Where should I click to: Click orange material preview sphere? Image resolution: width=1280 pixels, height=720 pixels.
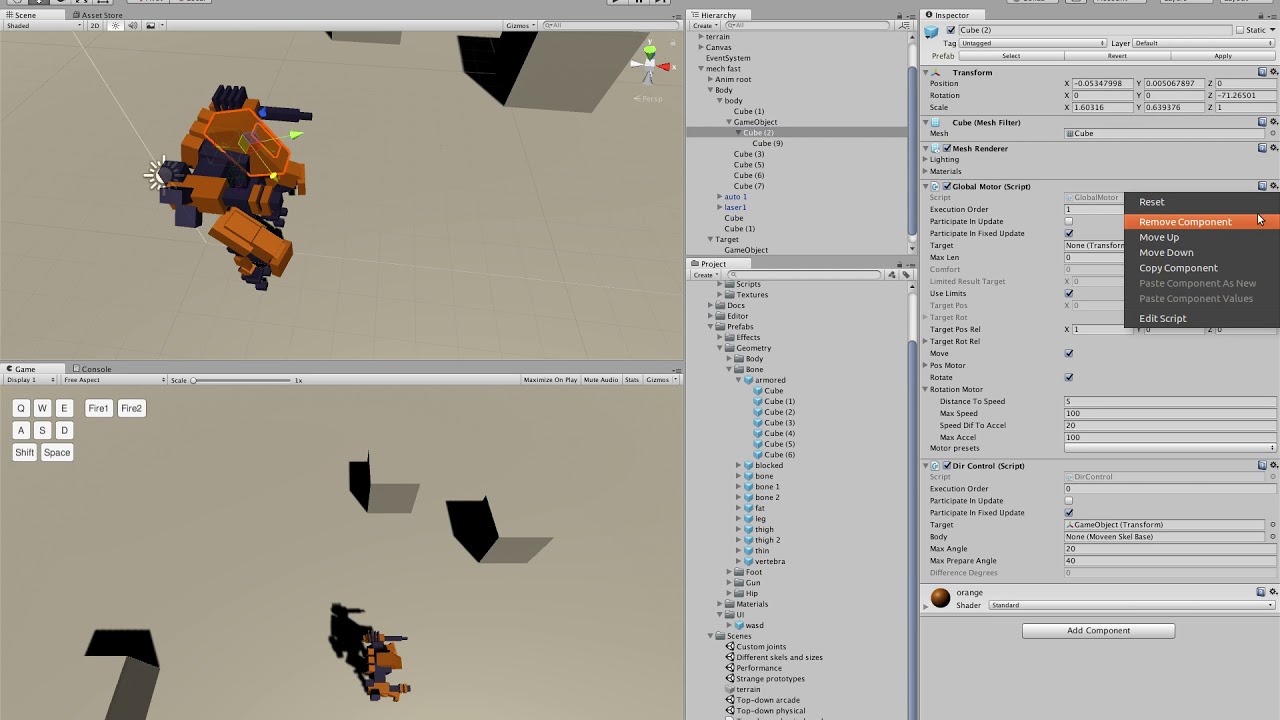(x=940, y=598)
